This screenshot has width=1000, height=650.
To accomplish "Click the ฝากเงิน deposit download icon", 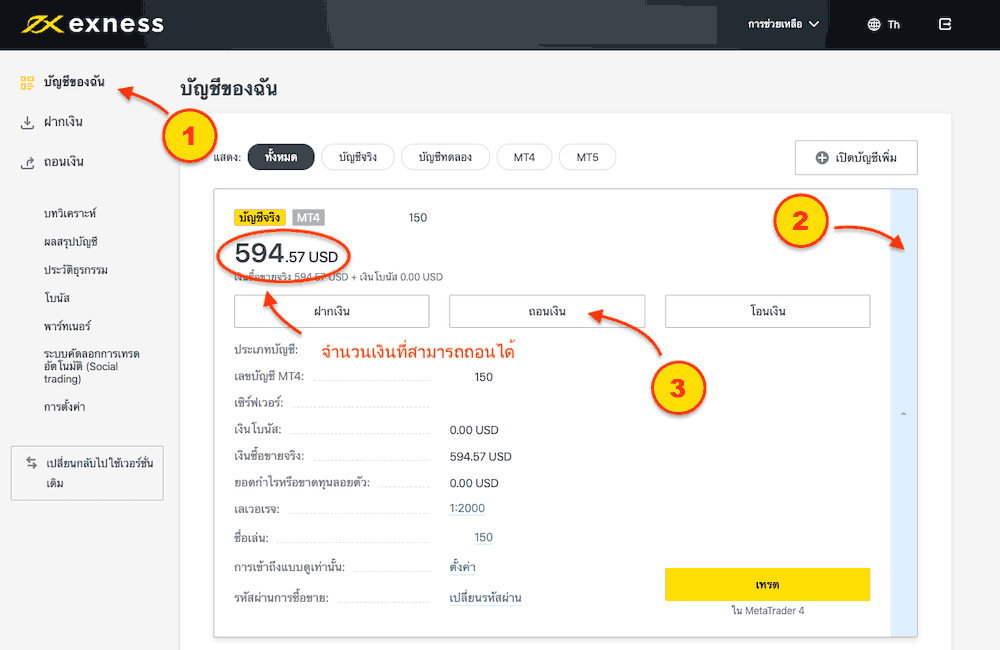I will [27, 122].
